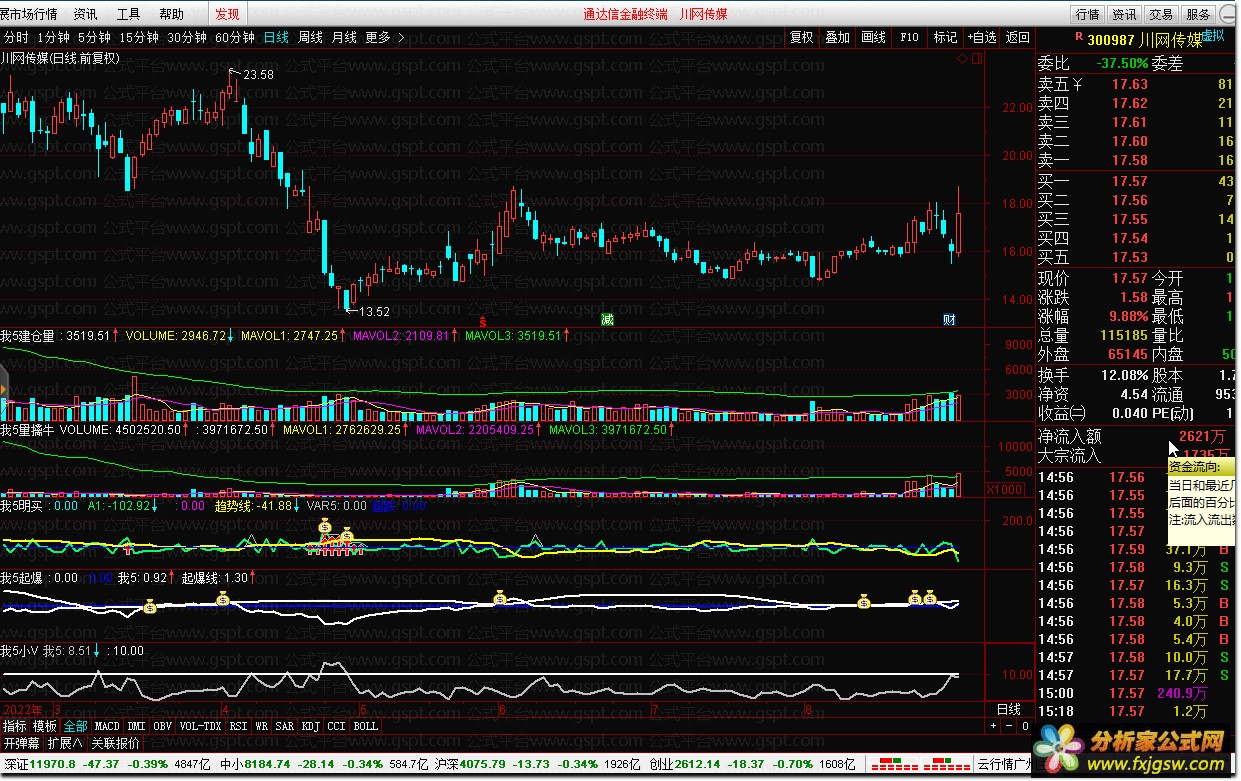This screenshot has width=1241, height=781.
Task: Click the green 减 marker under the chart
Action: pyautogui.click(x=607, y=320)
